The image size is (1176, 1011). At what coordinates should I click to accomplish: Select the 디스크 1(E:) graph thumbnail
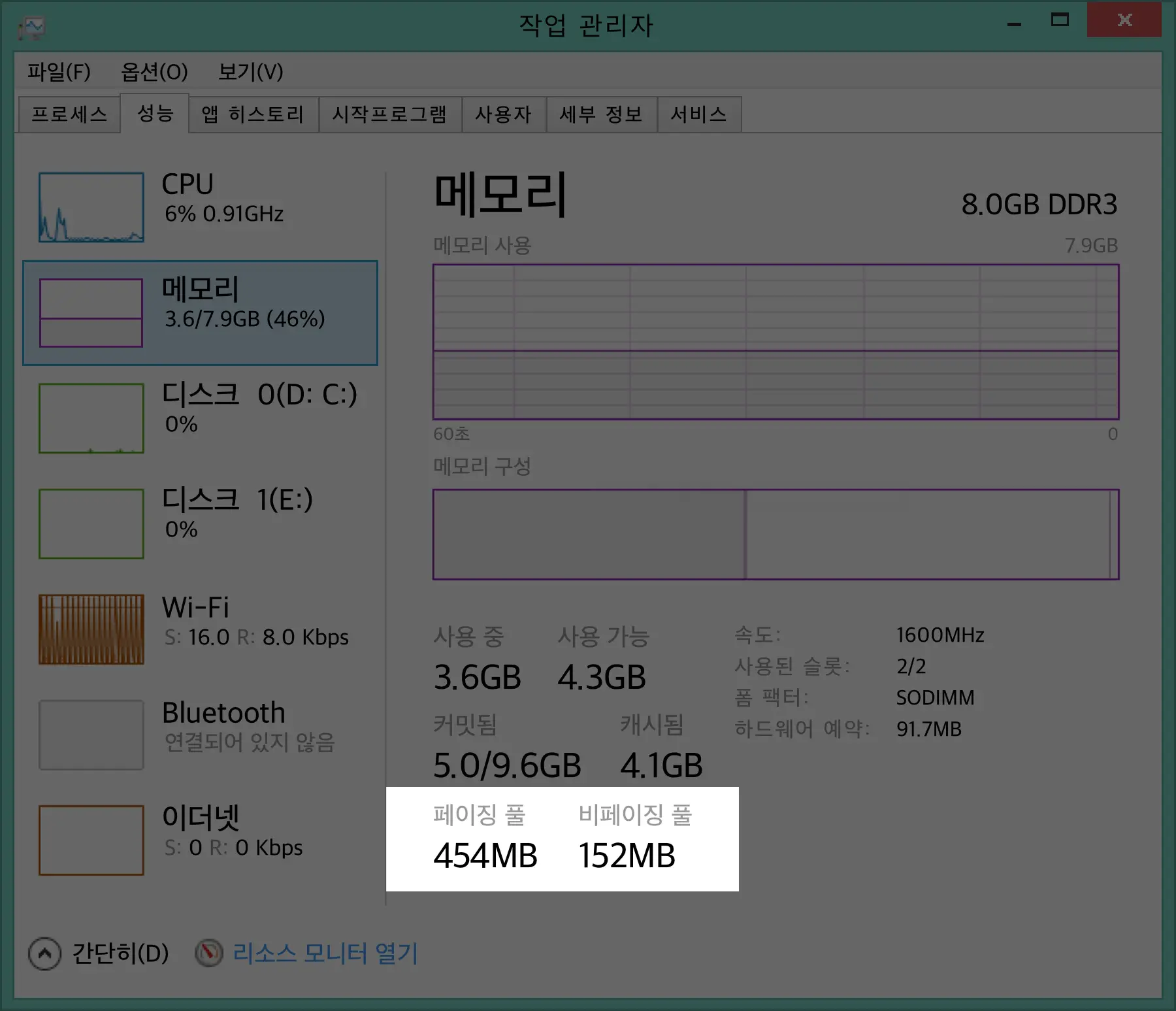pos(91,523)
